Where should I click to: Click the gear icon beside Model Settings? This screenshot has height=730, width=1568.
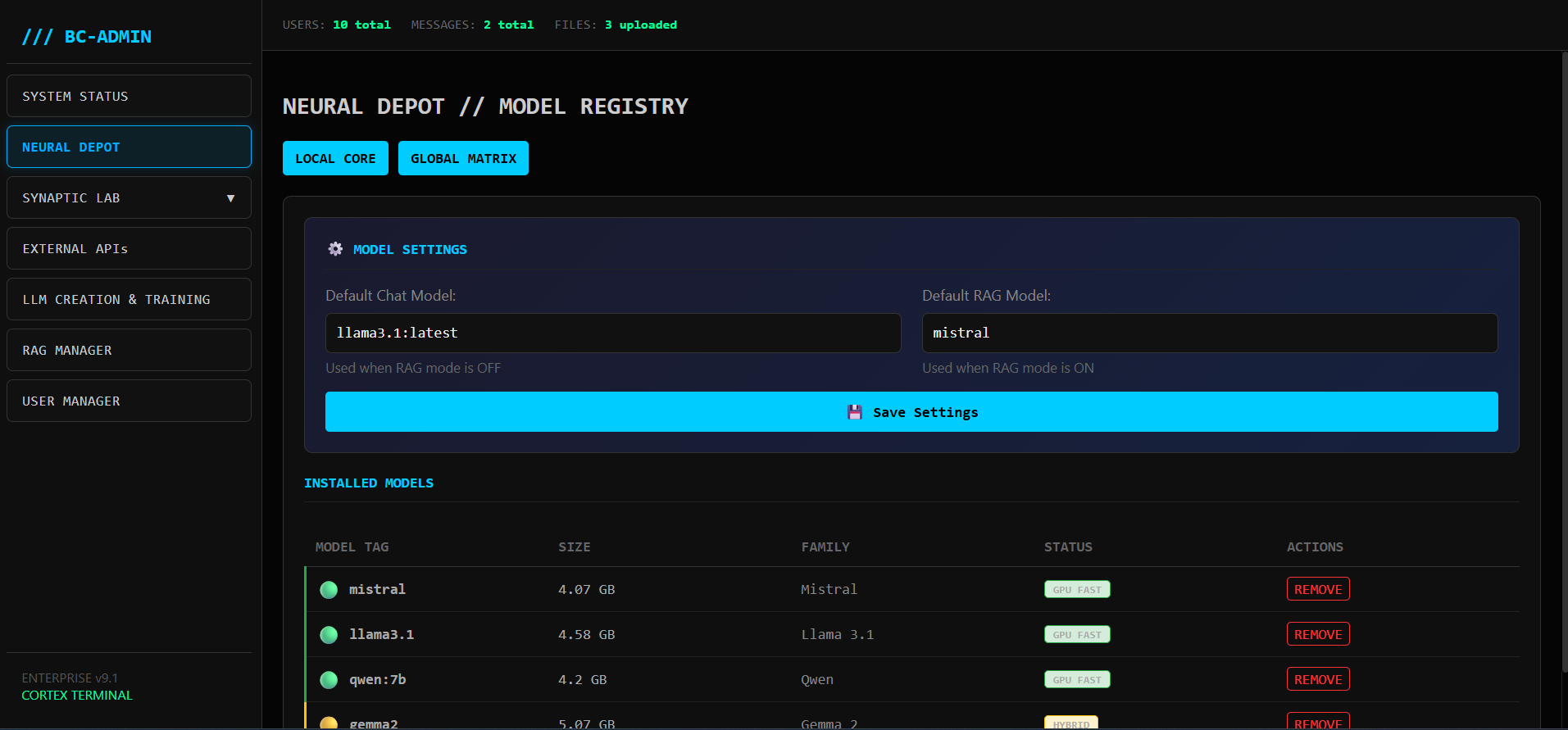point(335,249)
